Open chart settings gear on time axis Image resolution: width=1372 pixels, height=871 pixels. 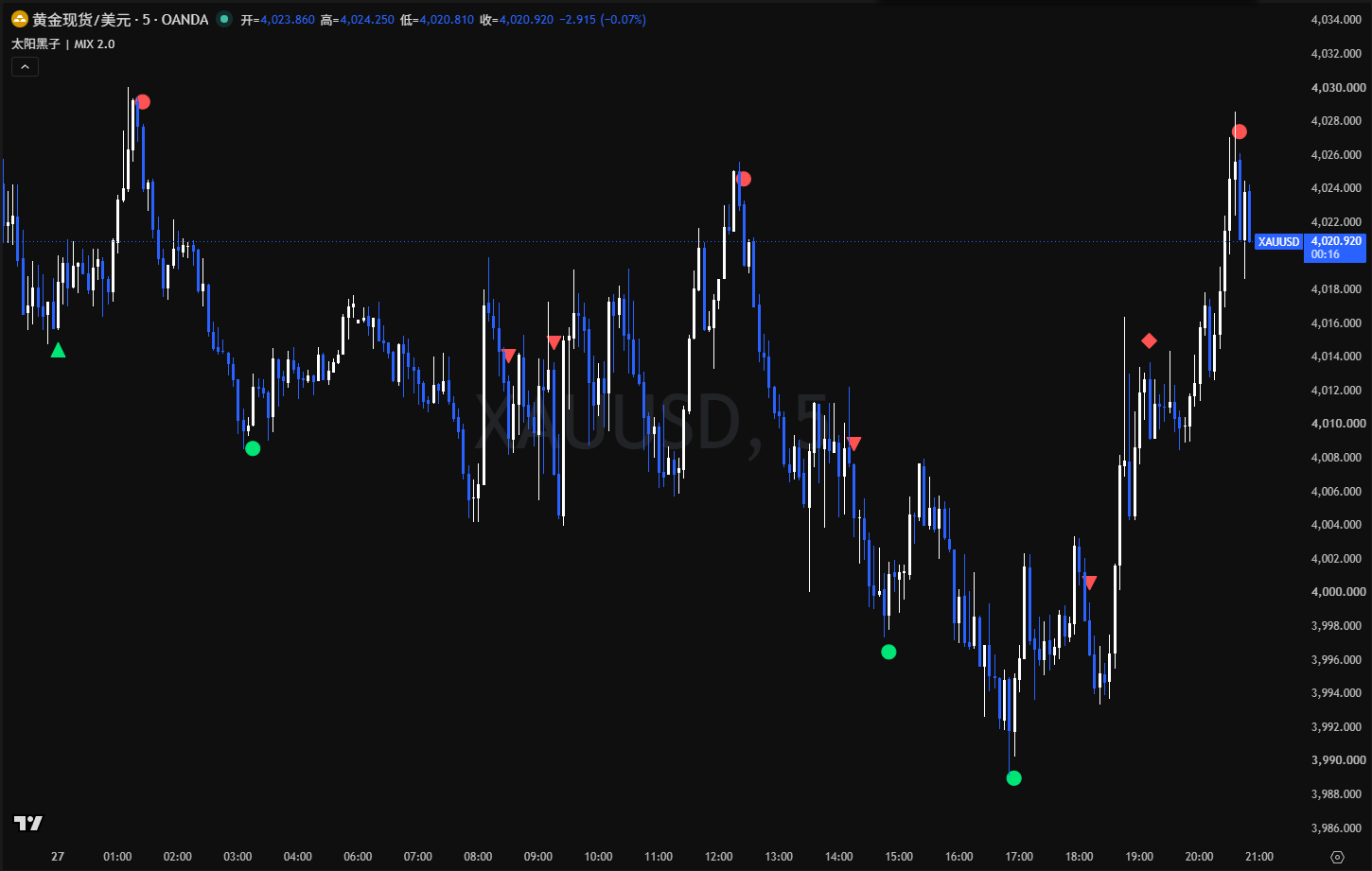tap(1337, 857)
